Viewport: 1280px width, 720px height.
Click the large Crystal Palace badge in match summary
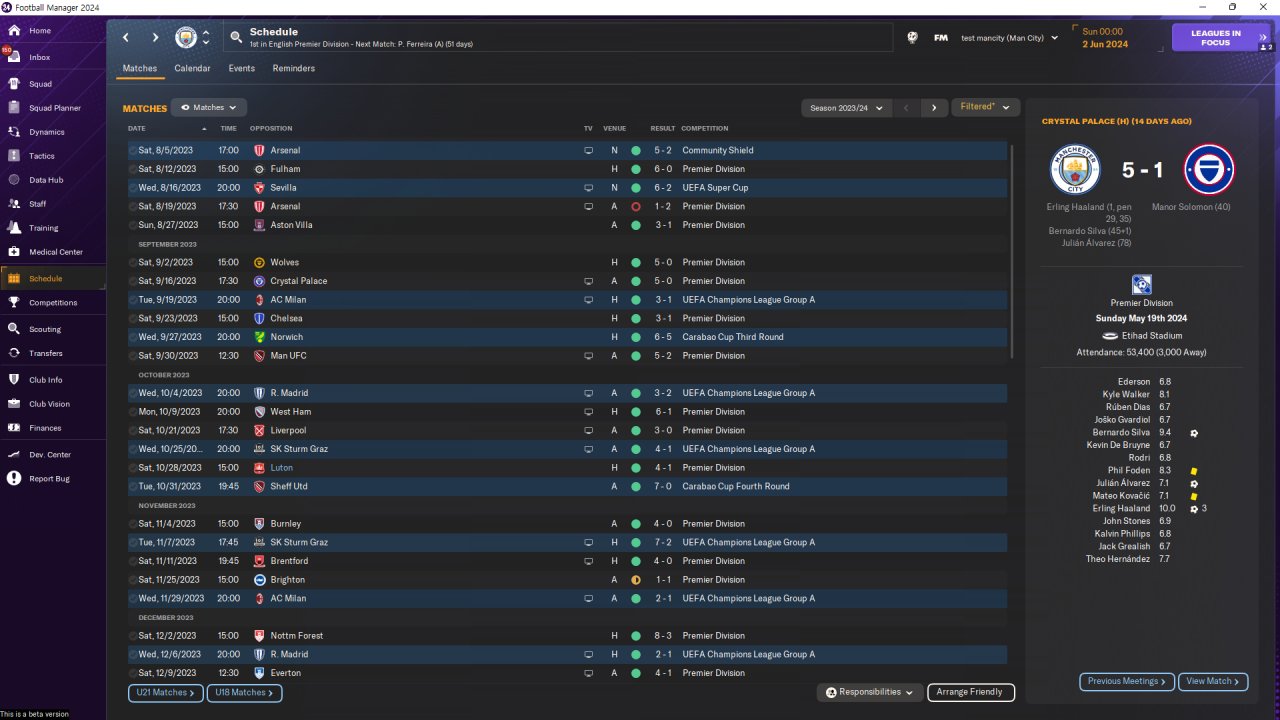pyautogui.click(x=1209, y=170)
